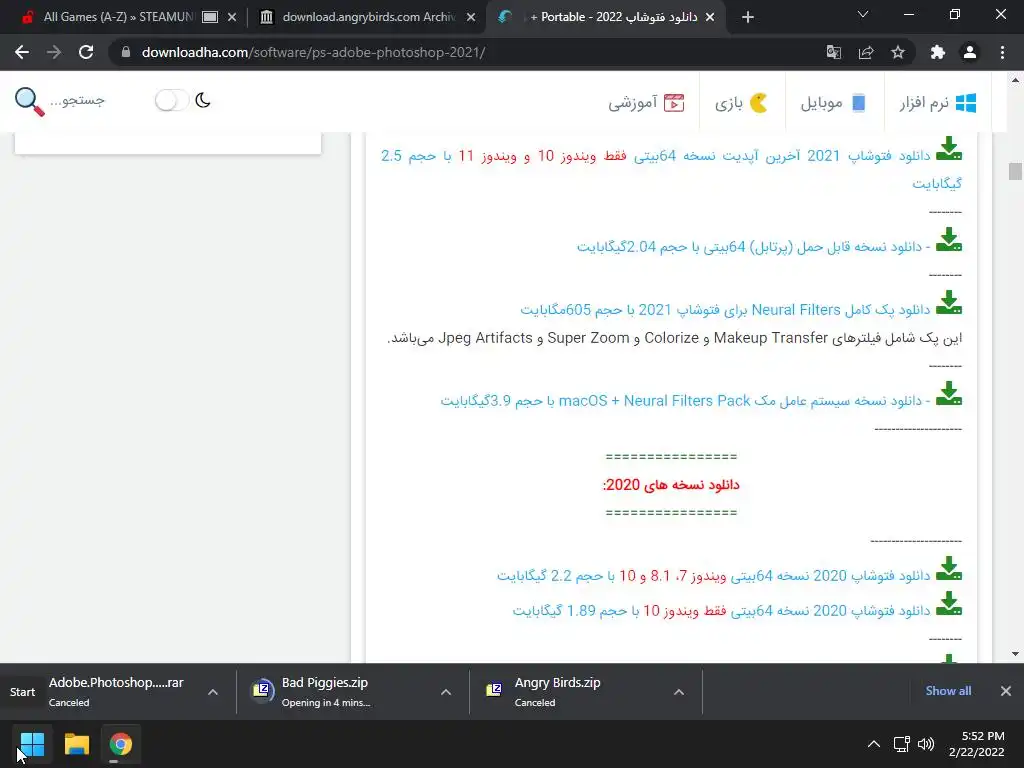Switch to the All Games (A-Z) STEAMUNLOCKED tab
The height and width of the screenshot is (768, 1024).
tap(118, 17)
